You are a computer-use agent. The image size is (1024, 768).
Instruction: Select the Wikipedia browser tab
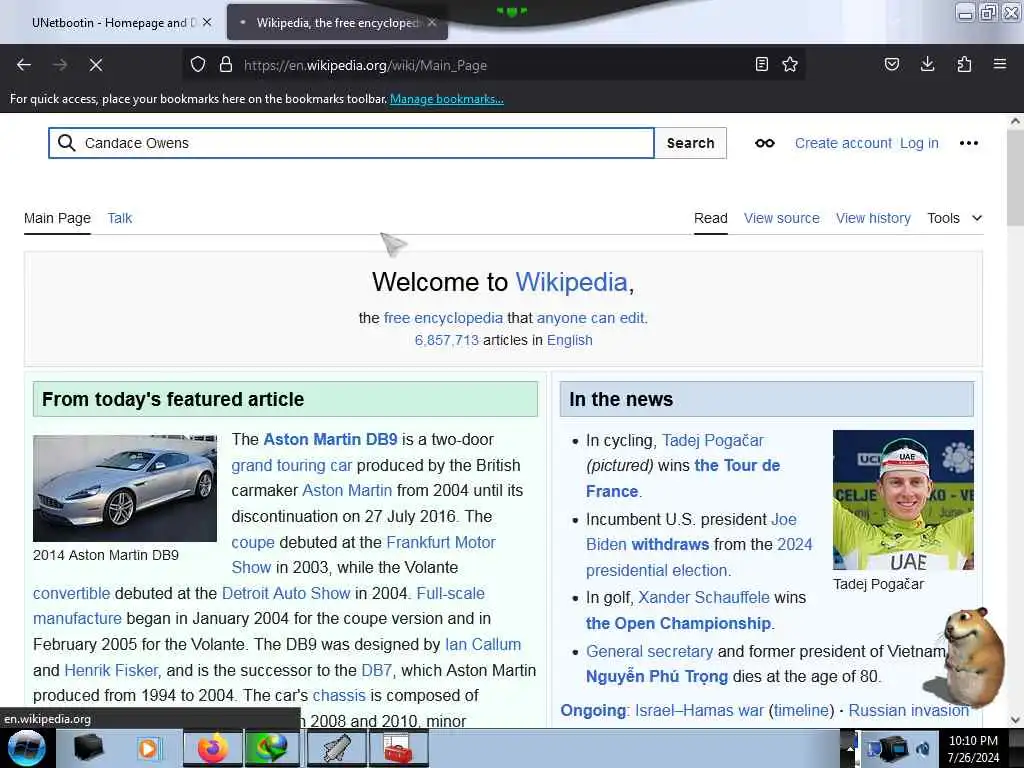click(x=337, y=22)
